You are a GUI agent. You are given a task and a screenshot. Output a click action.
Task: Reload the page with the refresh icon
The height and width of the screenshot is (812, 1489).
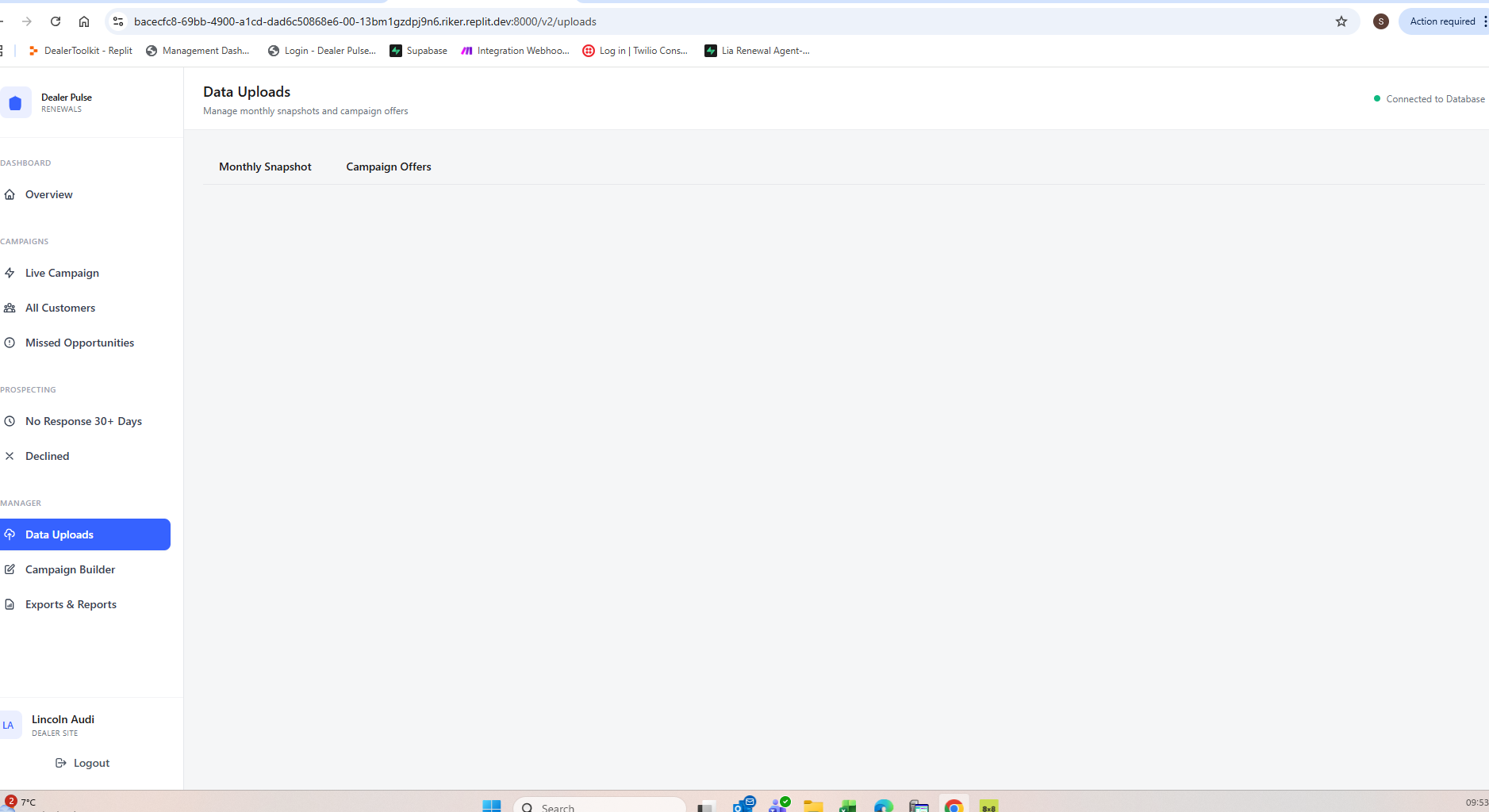tap(56, 21)
